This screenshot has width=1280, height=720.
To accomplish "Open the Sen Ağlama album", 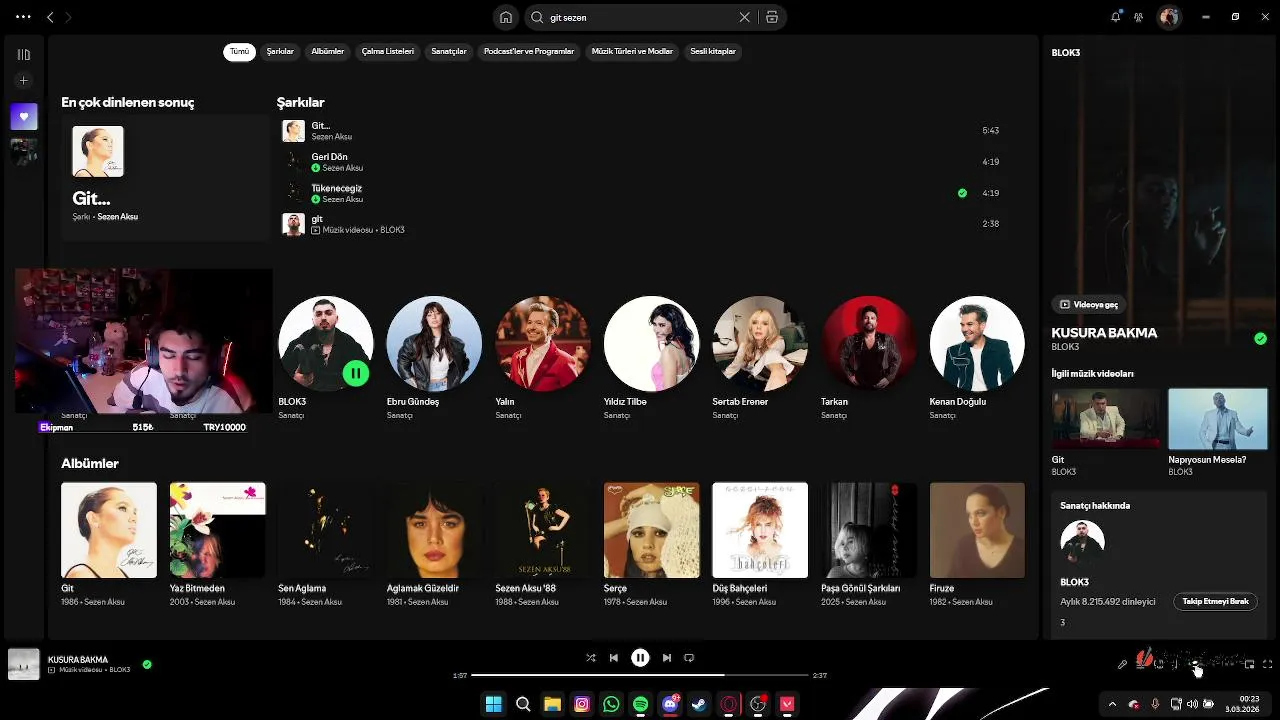I will pos(326,544).
